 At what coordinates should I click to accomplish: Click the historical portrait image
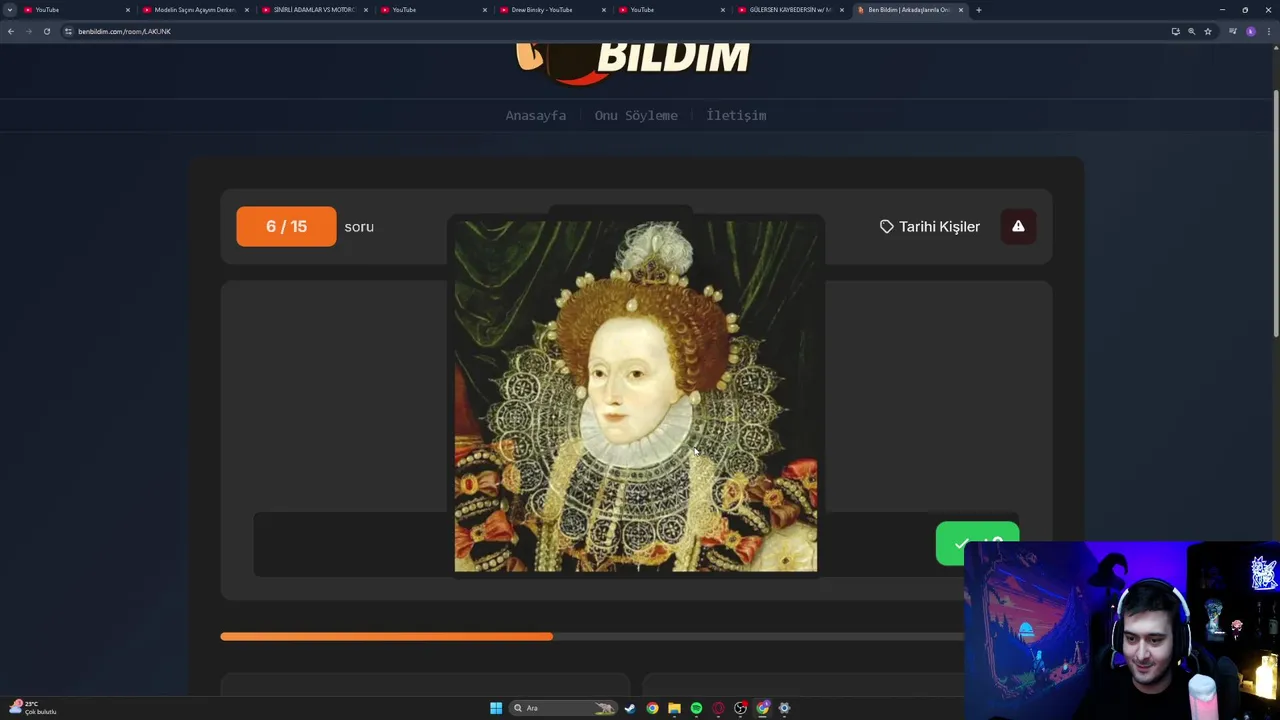(x=636, y=396)
